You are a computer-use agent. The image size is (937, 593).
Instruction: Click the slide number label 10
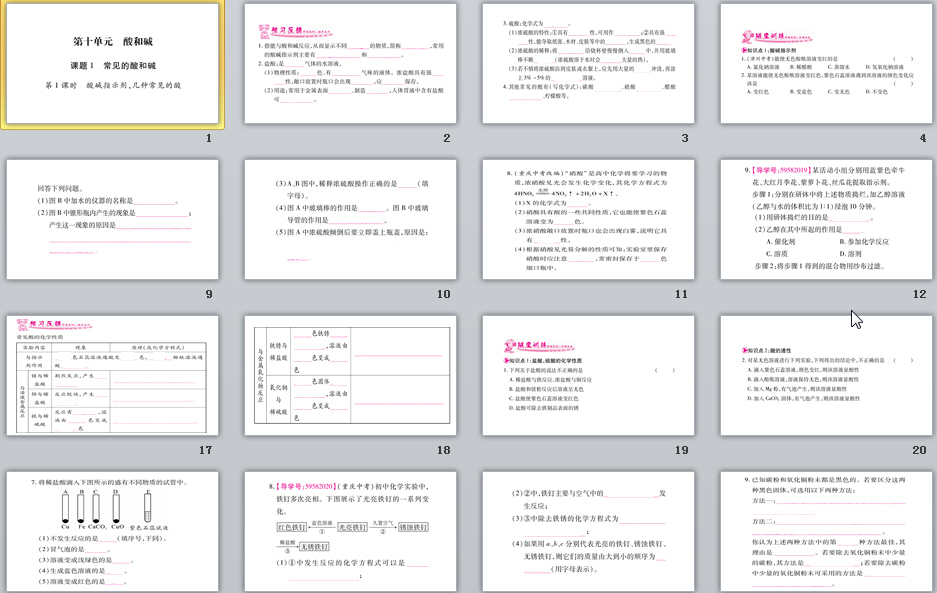click(443, 294)
